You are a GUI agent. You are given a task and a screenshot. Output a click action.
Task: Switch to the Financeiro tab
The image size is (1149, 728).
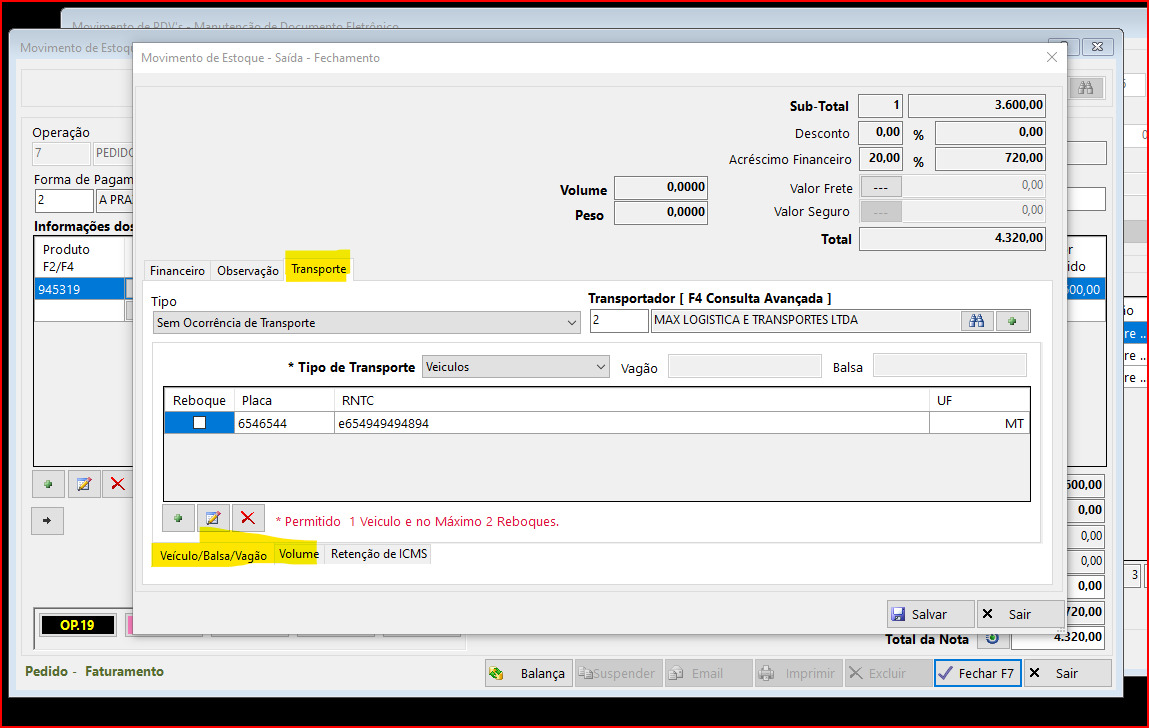177,271
